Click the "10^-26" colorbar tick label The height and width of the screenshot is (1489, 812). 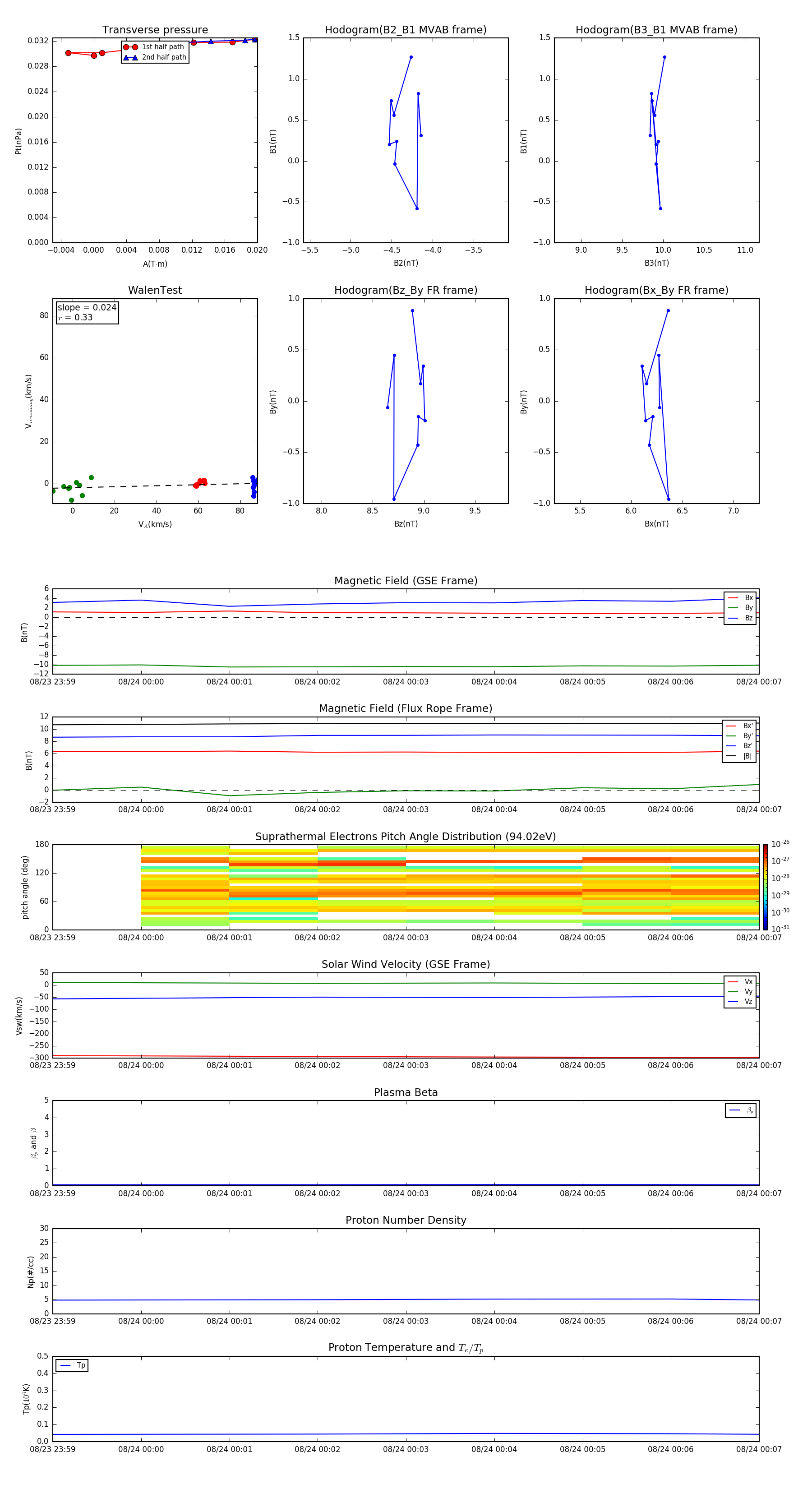point(780,844)
